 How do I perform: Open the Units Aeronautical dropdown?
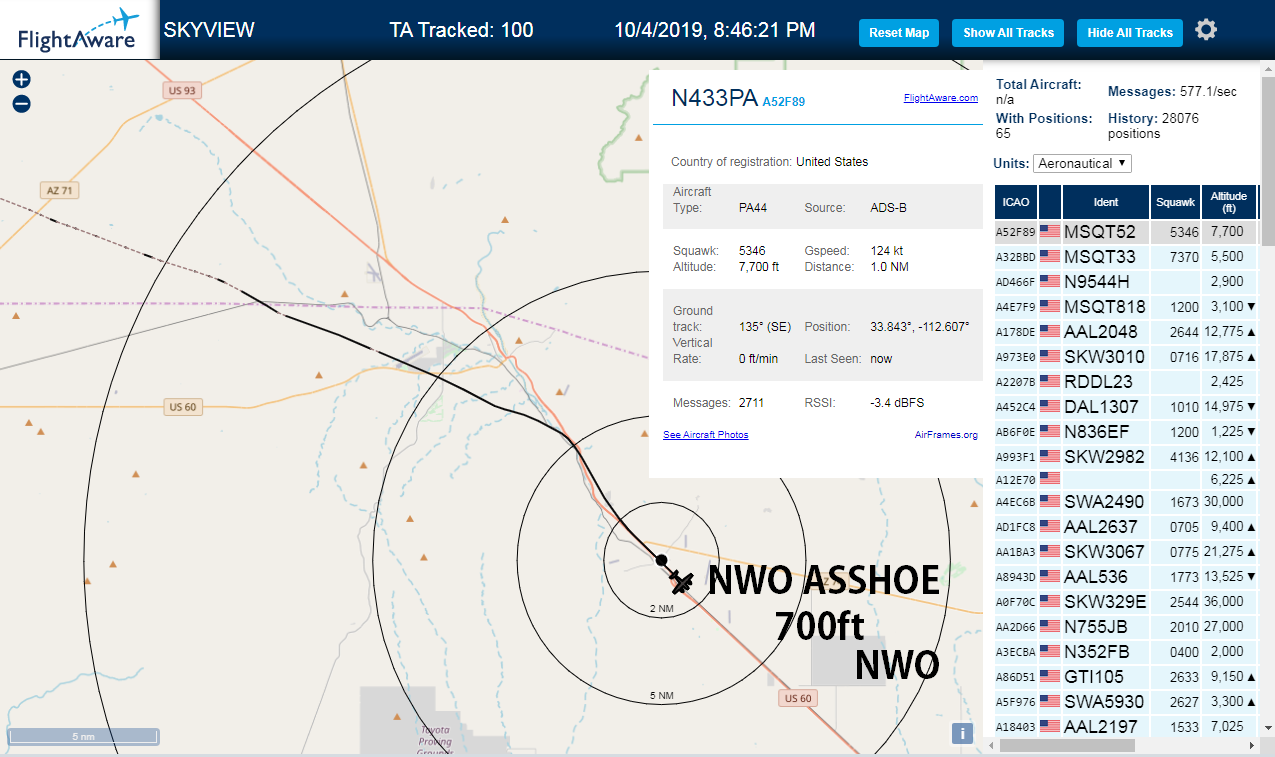click(1082, 163)
